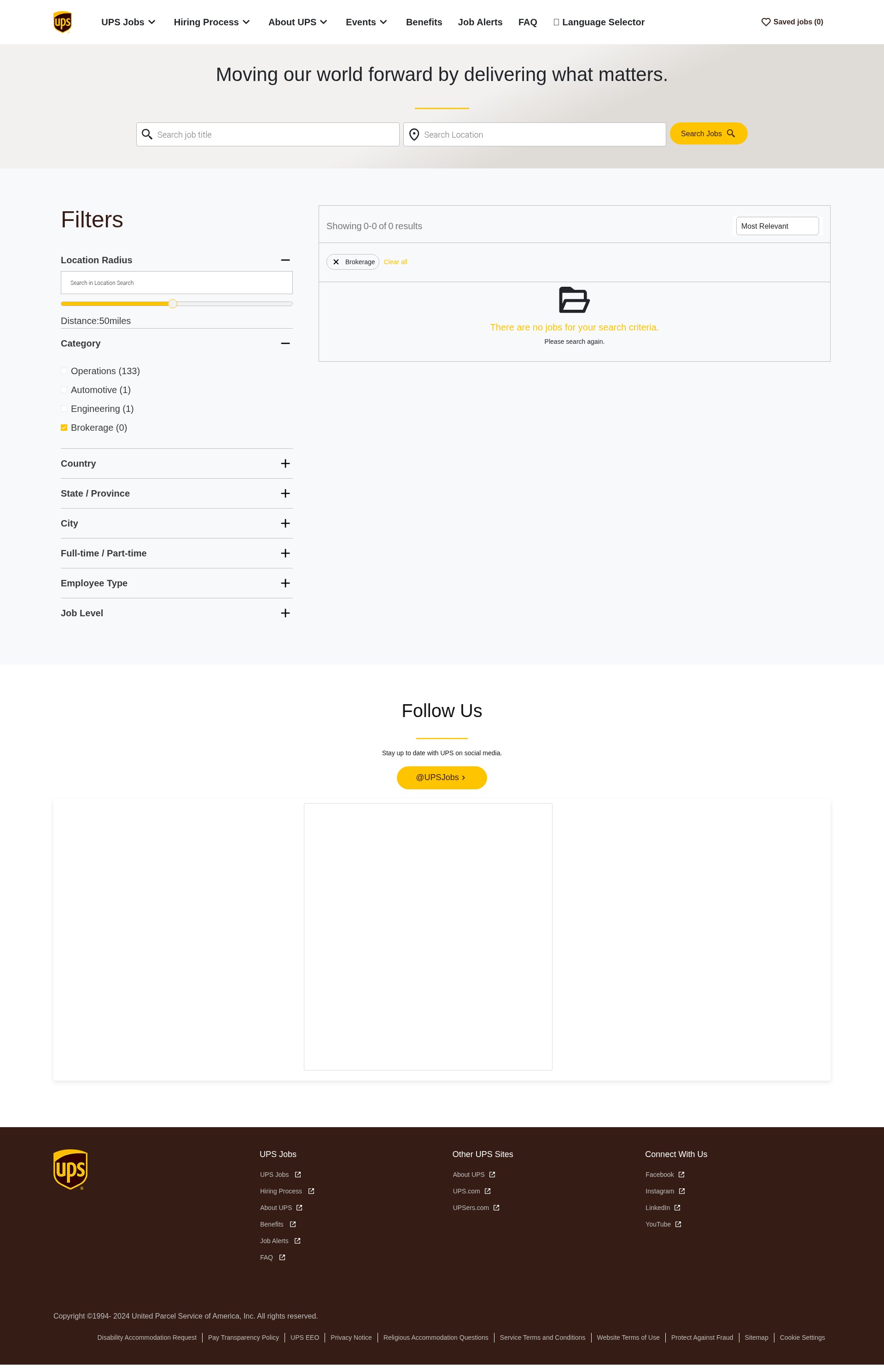Collapse the Location Radius filter section

(285, 261)
